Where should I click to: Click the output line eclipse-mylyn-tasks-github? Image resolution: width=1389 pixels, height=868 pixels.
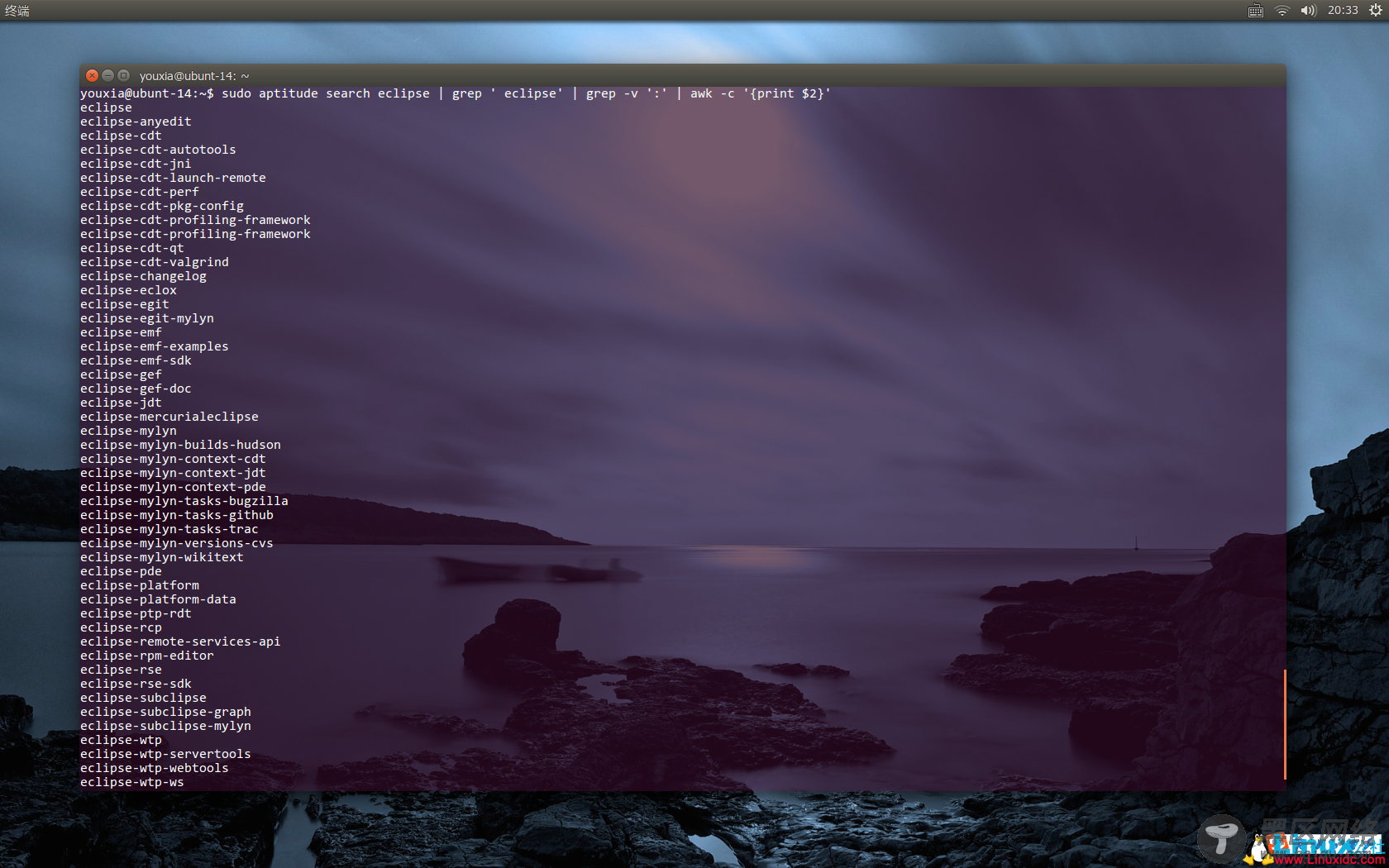click(177, 515)
